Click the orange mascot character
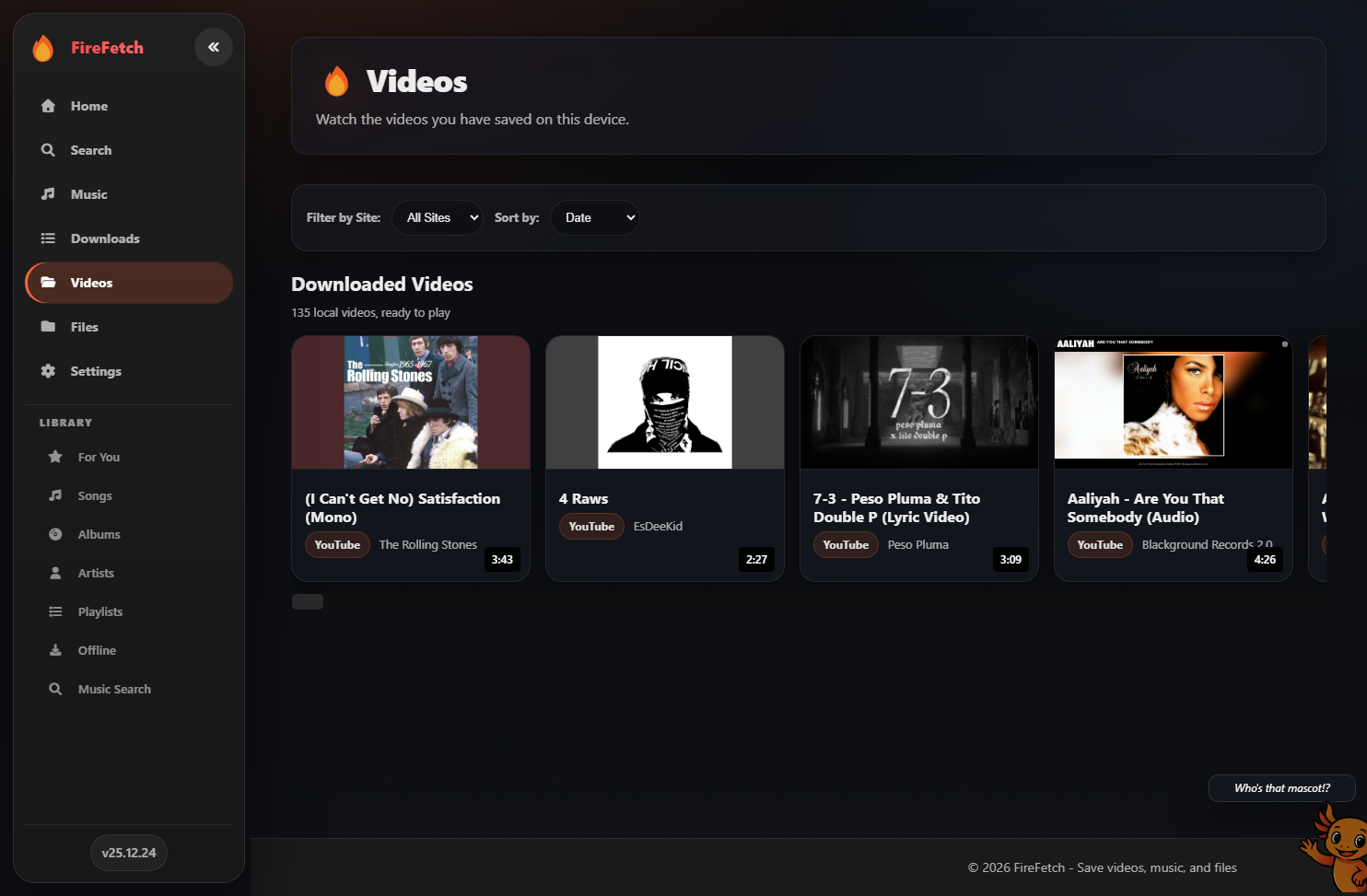Viewport: 1367px width, 896px height. tap(1335, 847)
